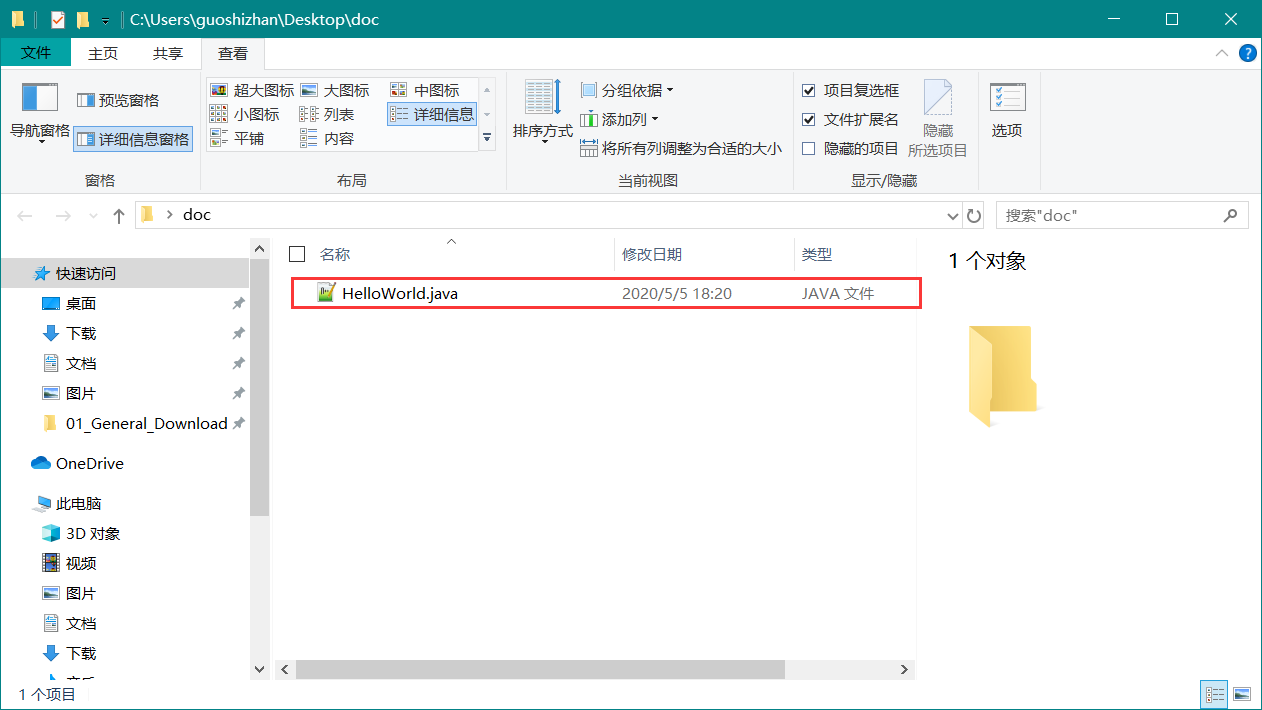
Task: Open the Share ribbon tab
Action: click(167, 53)
